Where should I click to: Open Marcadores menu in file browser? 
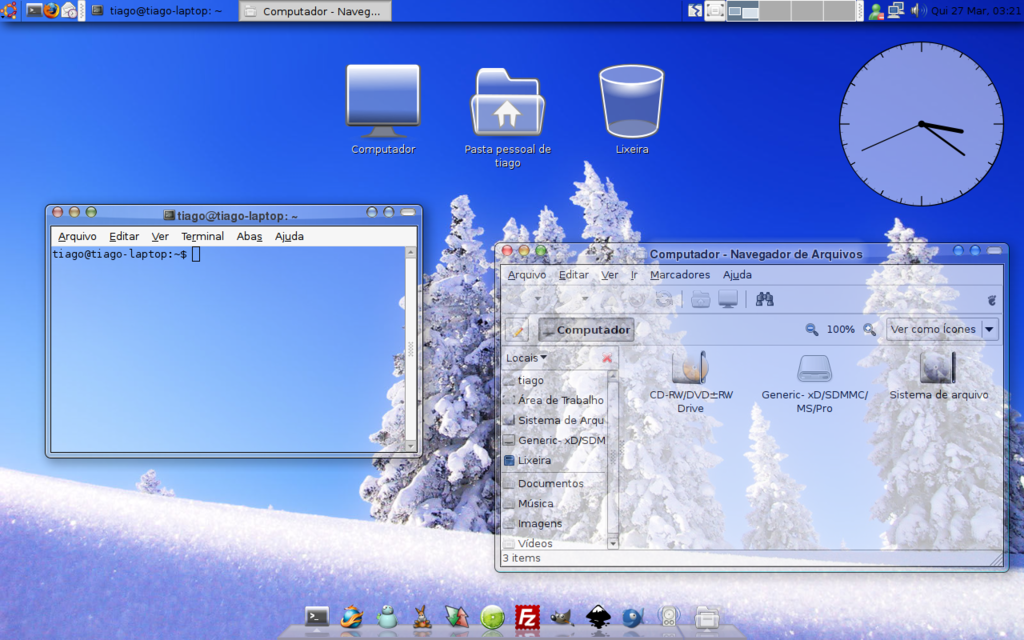coord(680,275)
